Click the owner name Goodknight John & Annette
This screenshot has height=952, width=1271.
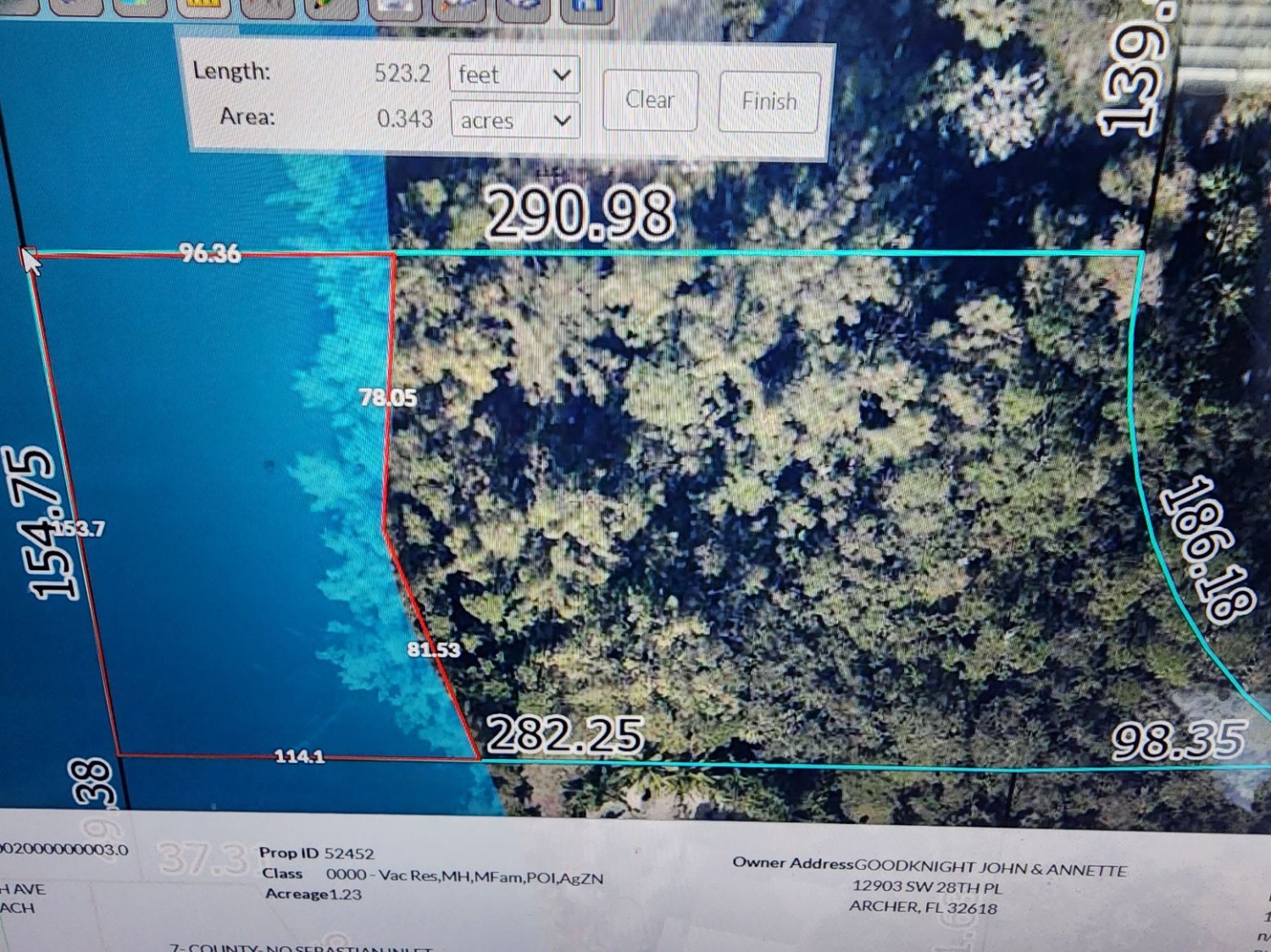[x=990, y=867]
